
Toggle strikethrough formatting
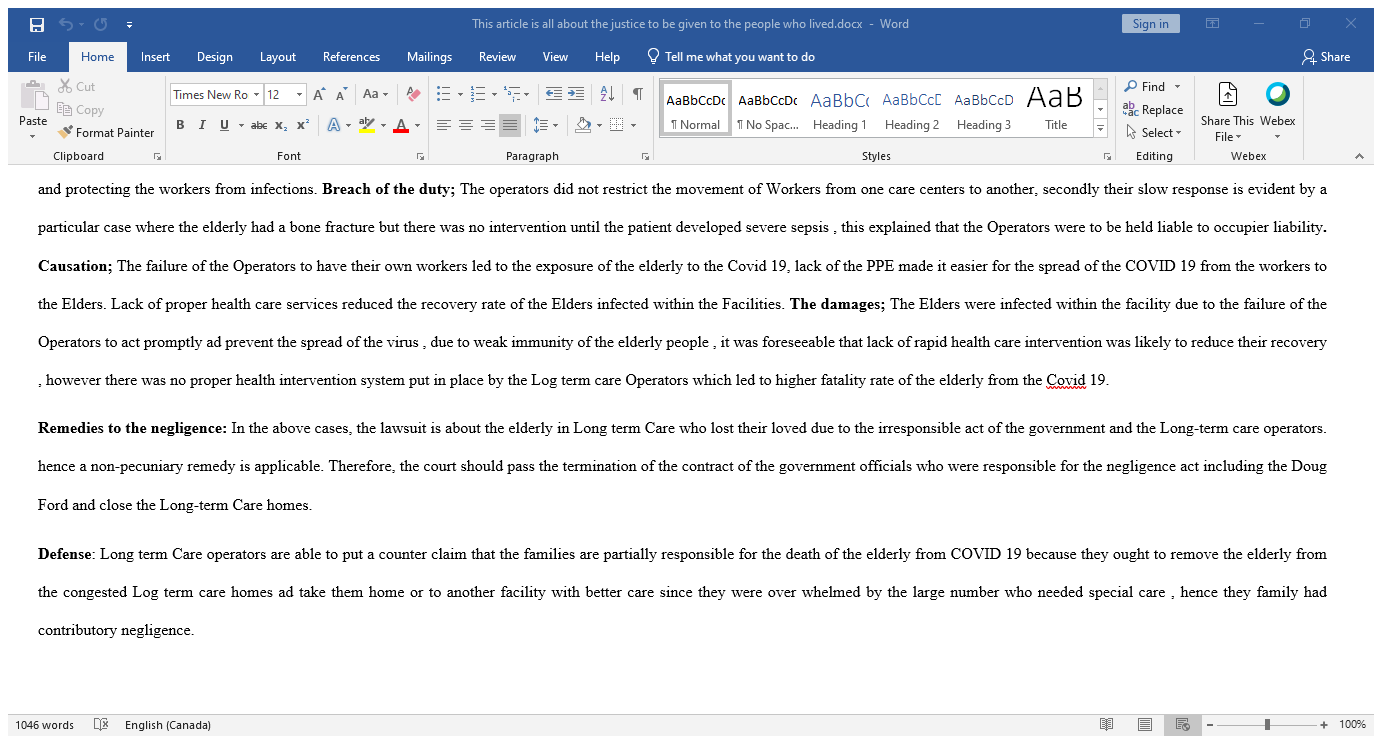point(258,124)
